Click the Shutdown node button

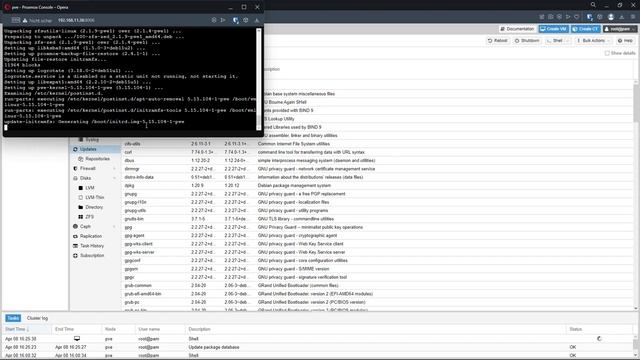coord(527,41)
